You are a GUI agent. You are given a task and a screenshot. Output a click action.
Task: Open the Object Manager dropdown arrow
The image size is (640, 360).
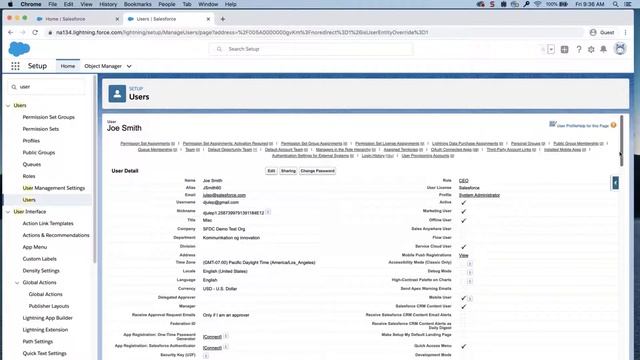click(129, 66)
